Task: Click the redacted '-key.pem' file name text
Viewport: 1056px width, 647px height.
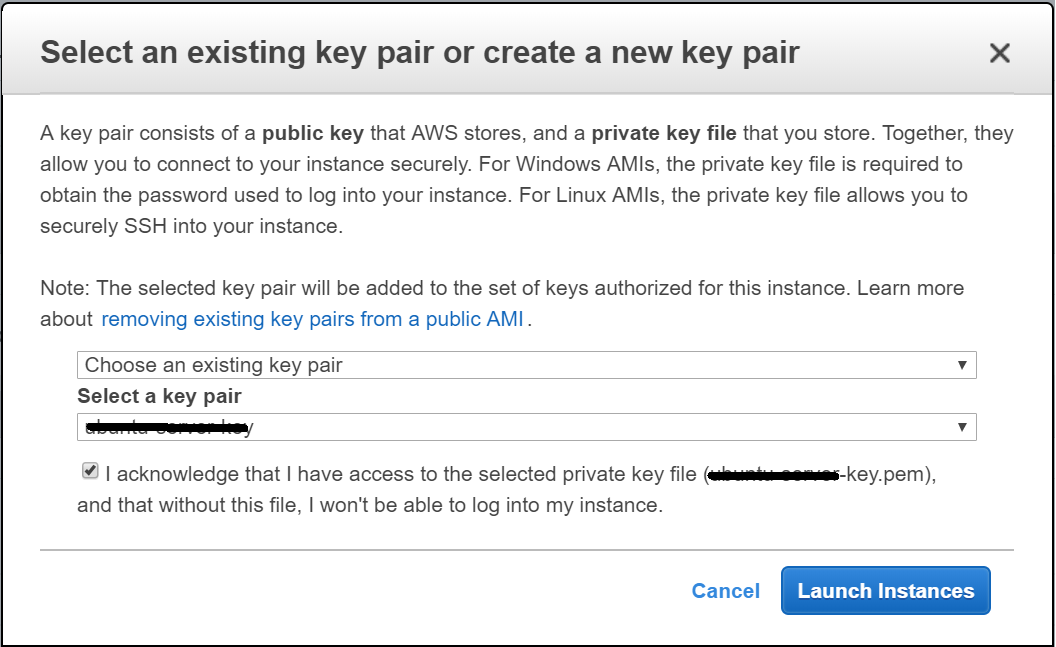Action: pyautogui.click(x=820, y=475)
